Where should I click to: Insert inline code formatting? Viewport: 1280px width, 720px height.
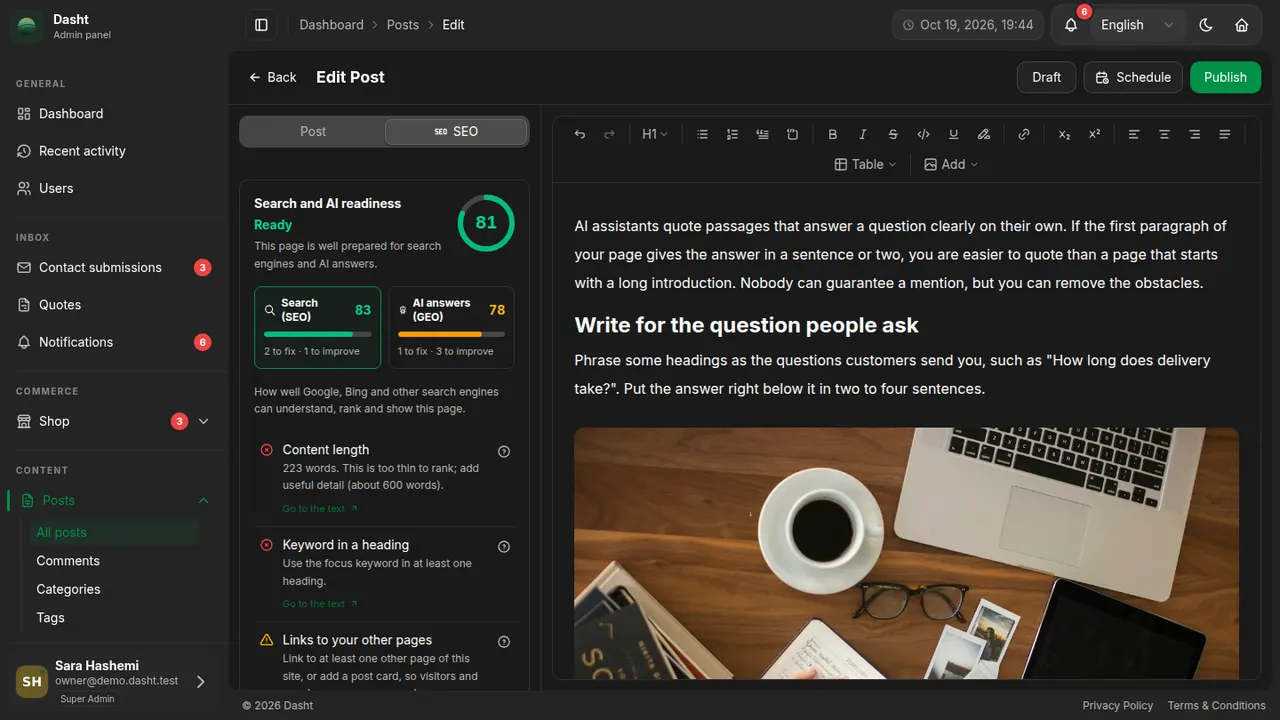coord(923,134)
